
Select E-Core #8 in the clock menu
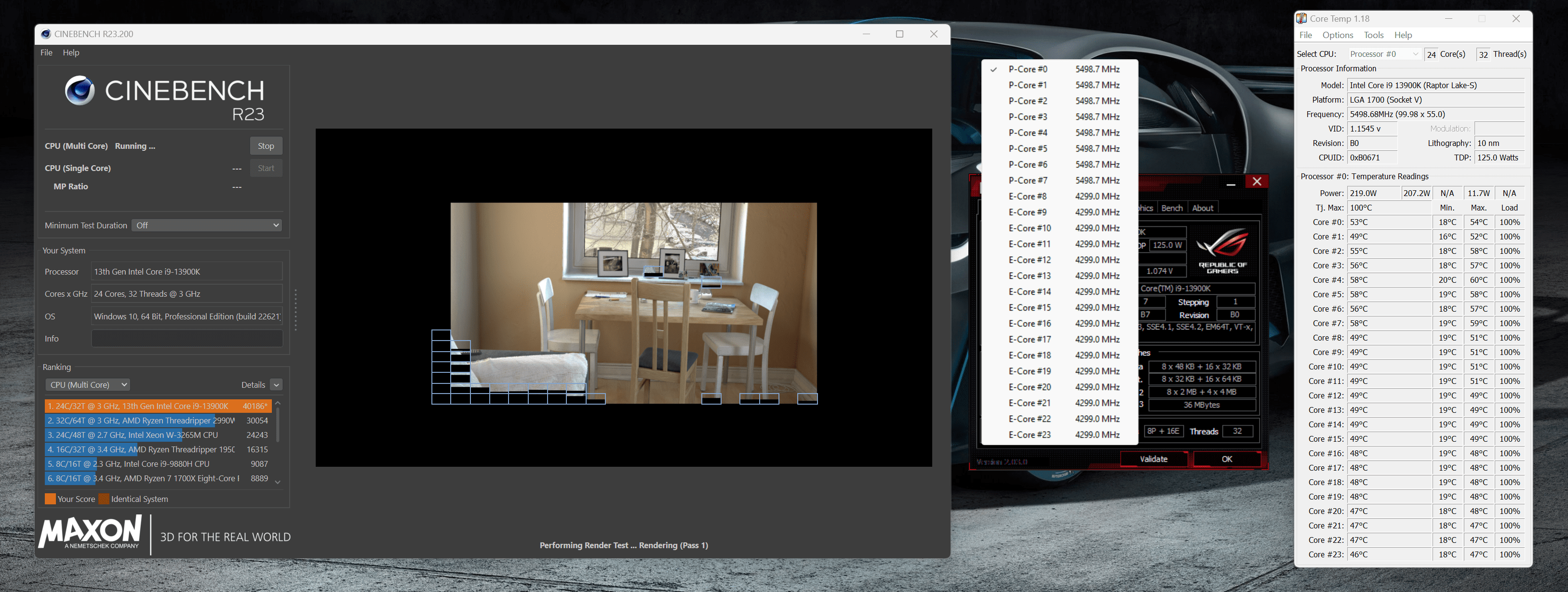pyautogui.click(x=1059, y=197)
